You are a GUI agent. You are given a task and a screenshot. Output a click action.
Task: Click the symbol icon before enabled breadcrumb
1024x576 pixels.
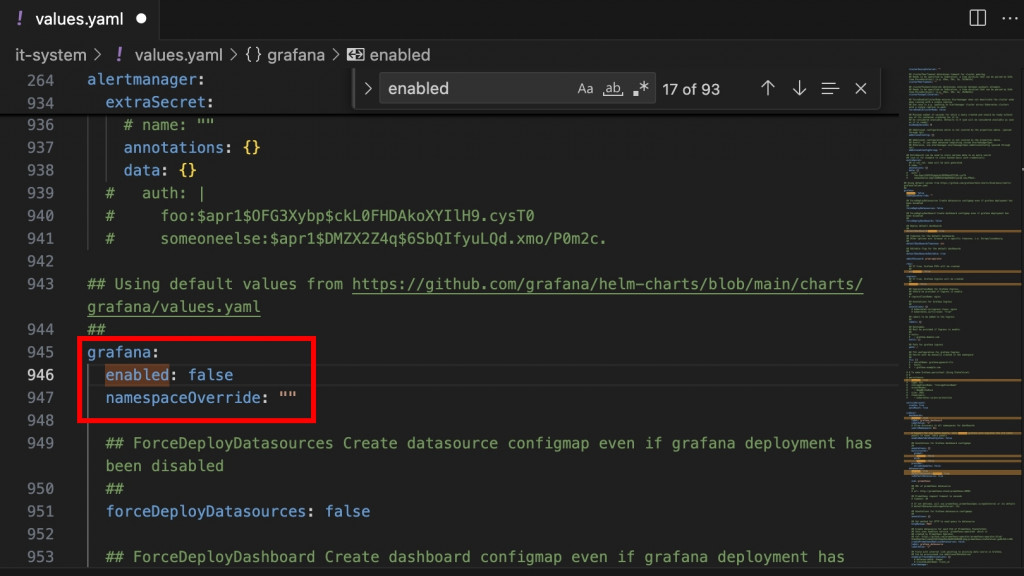tap(355, 54)
